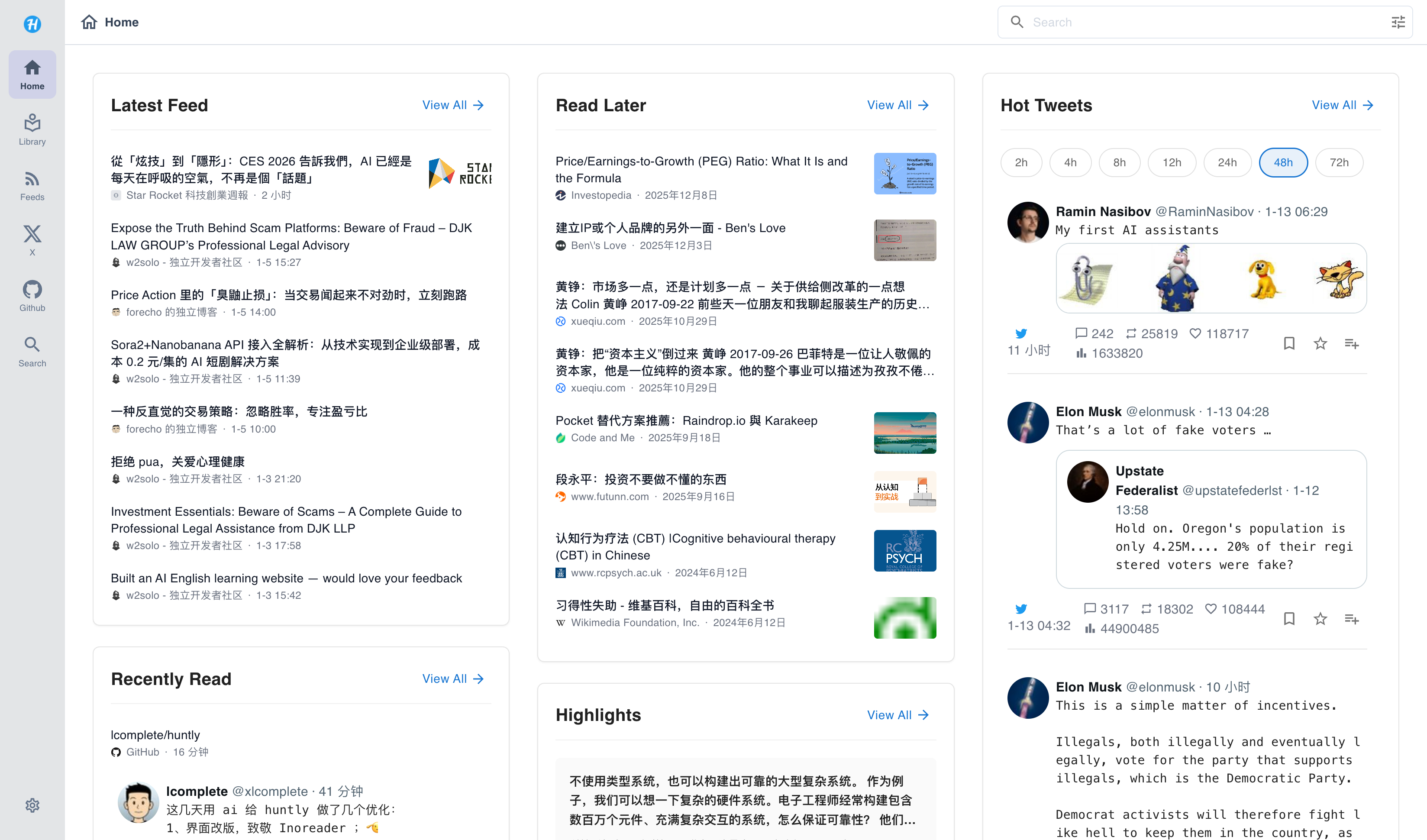
Task: Go to the X sidebar page
Action: 32,240
